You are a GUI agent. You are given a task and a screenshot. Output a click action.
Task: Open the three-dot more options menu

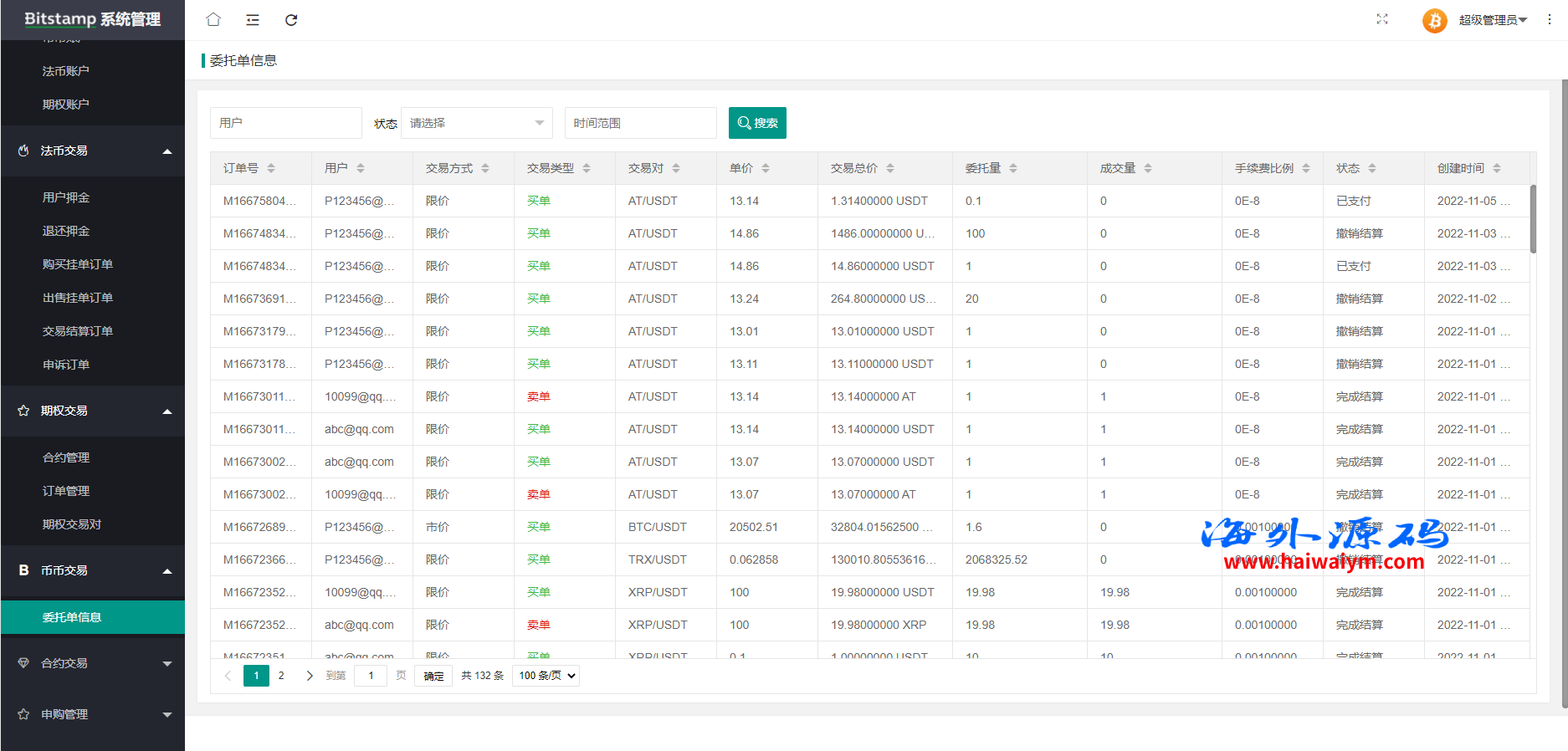coord(1549,19)
